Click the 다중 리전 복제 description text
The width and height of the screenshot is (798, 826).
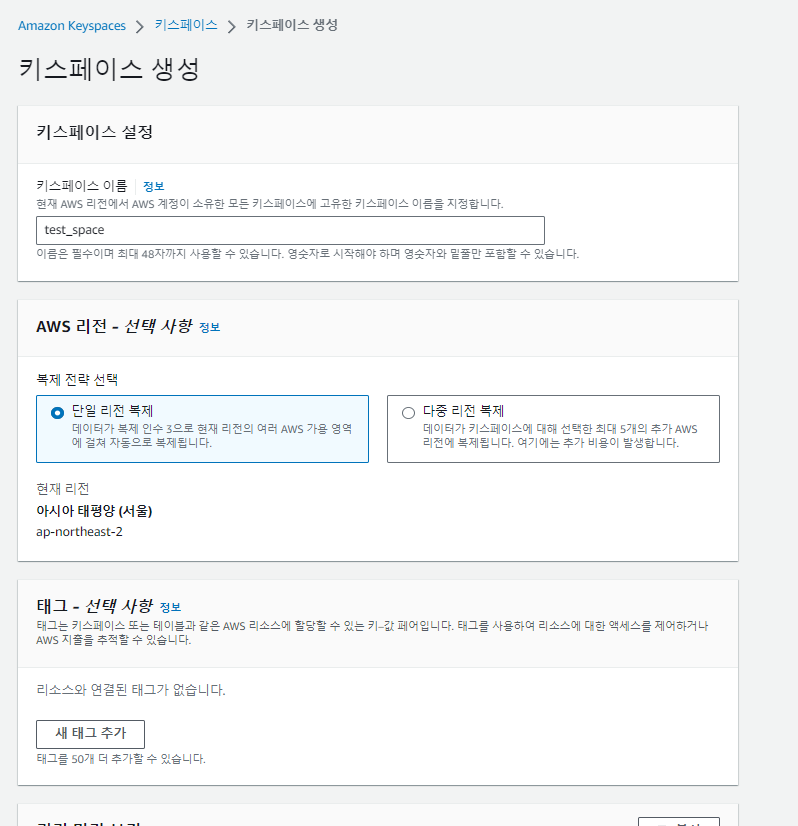click(x=560, y=435)
